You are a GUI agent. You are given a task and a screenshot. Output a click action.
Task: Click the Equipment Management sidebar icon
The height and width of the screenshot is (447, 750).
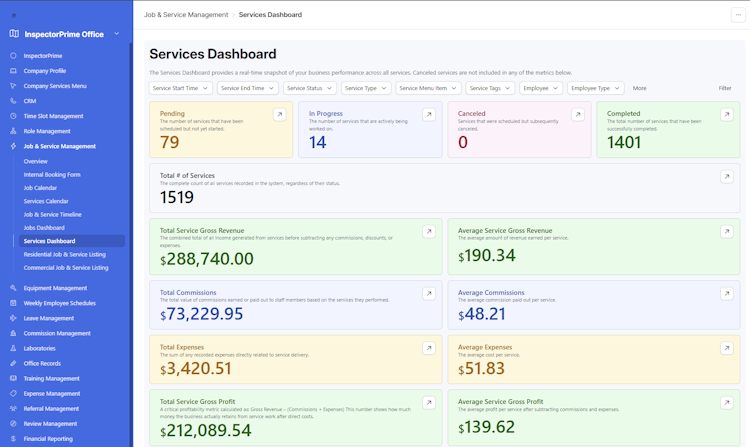13,288
